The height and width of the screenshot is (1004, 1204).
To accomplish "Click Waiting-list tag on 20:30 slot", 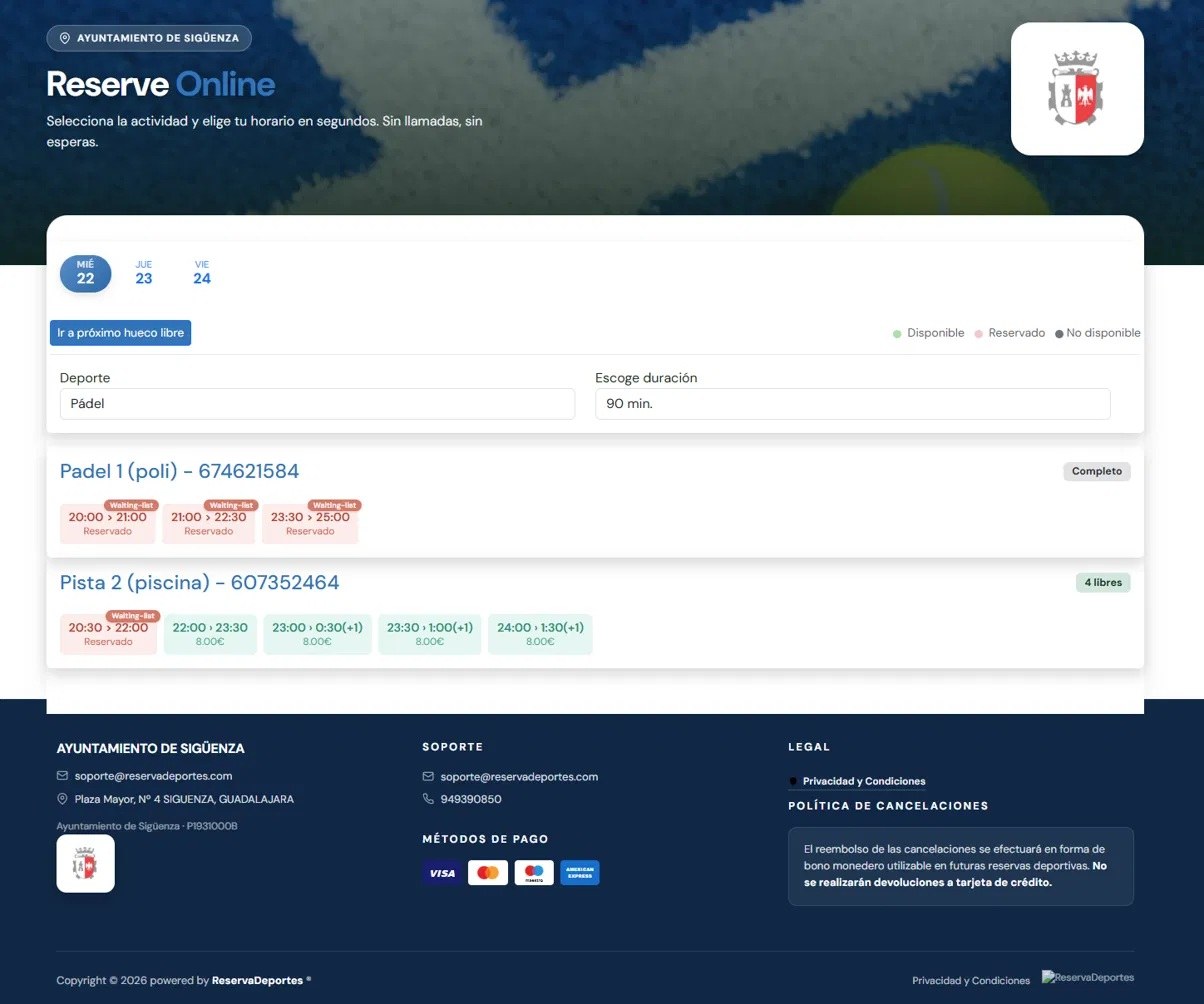I will [133, 616].
